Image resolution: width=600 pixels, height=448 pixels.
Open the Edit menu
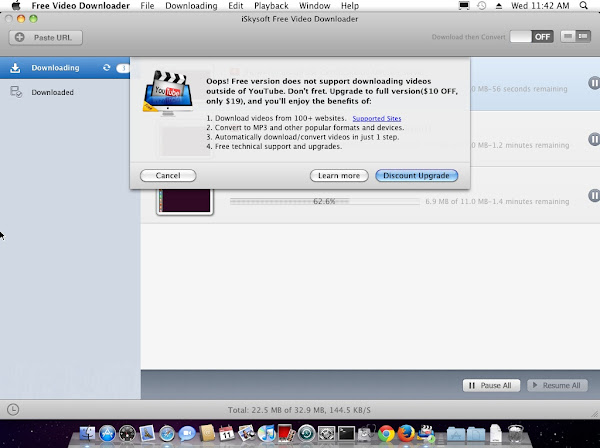(236, 6)
